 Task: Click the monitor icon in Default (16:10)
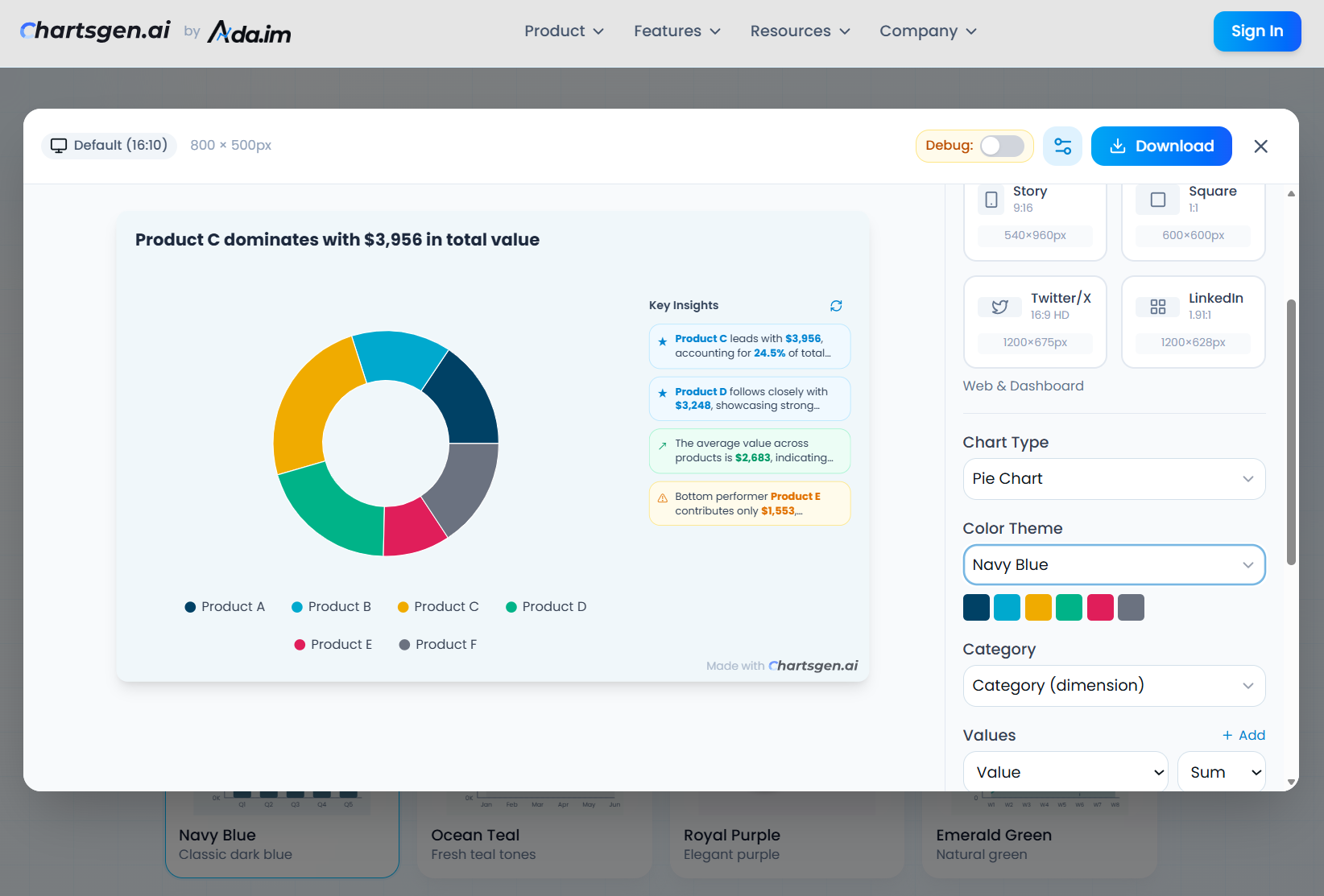pyautogui.click(x=59, y=146)
